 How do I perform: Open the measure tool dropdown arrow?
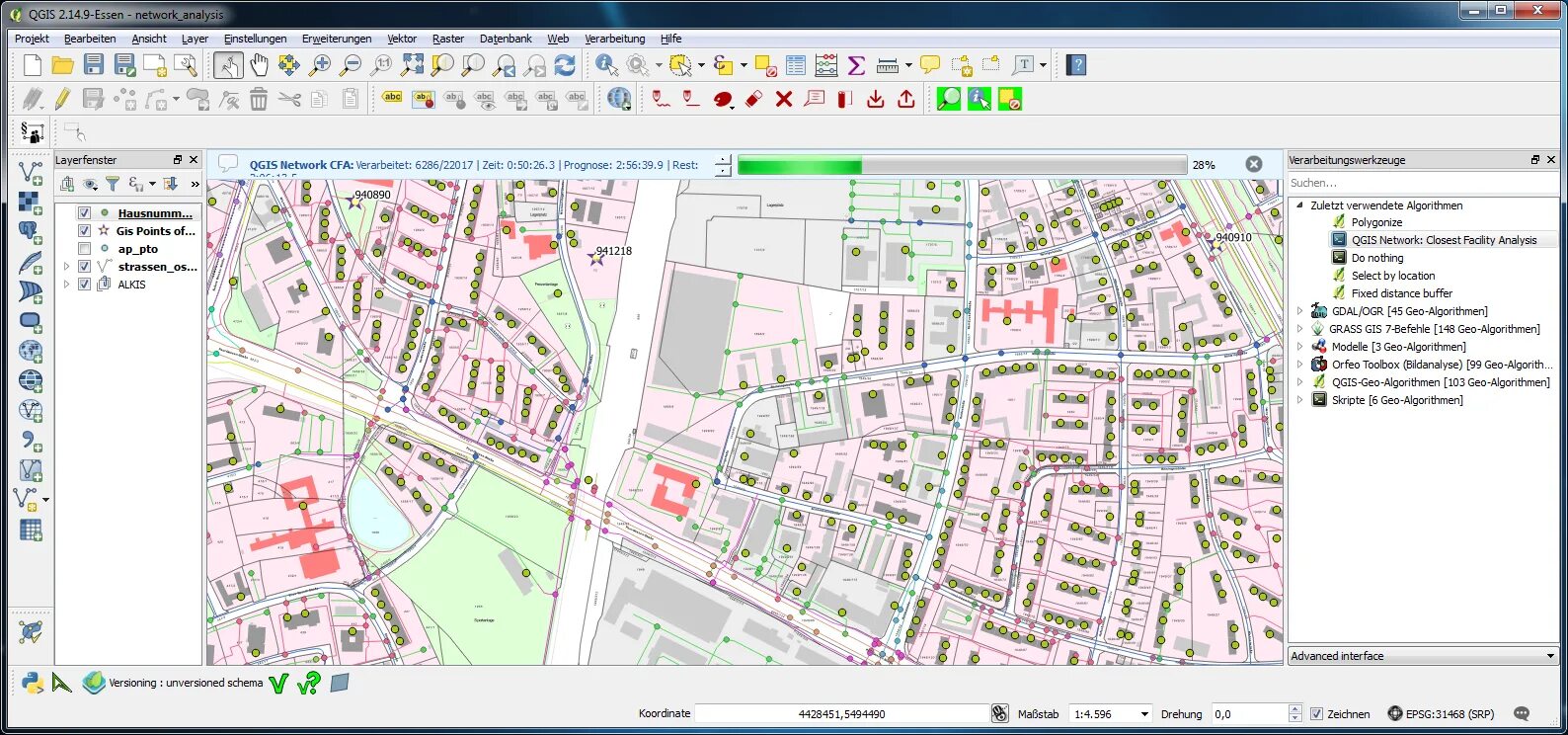[x=908, y=65]
